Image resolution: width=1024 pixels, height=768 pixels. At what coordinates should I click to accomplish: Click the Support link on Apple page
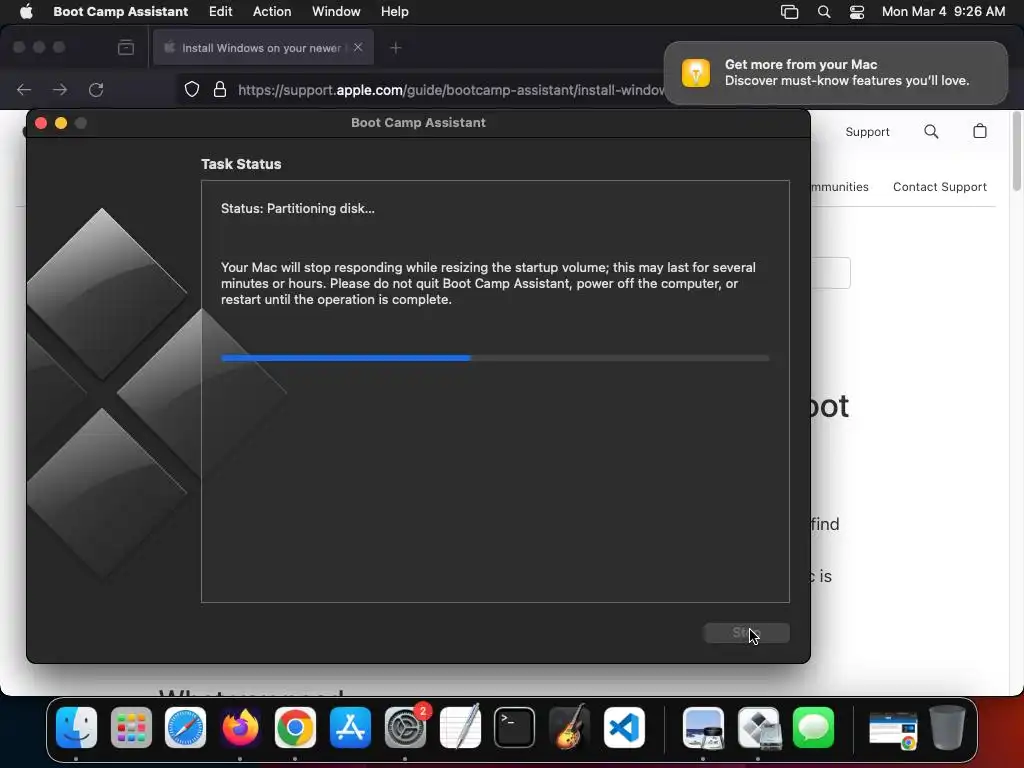pyautogui.click(x=867, y=132)
